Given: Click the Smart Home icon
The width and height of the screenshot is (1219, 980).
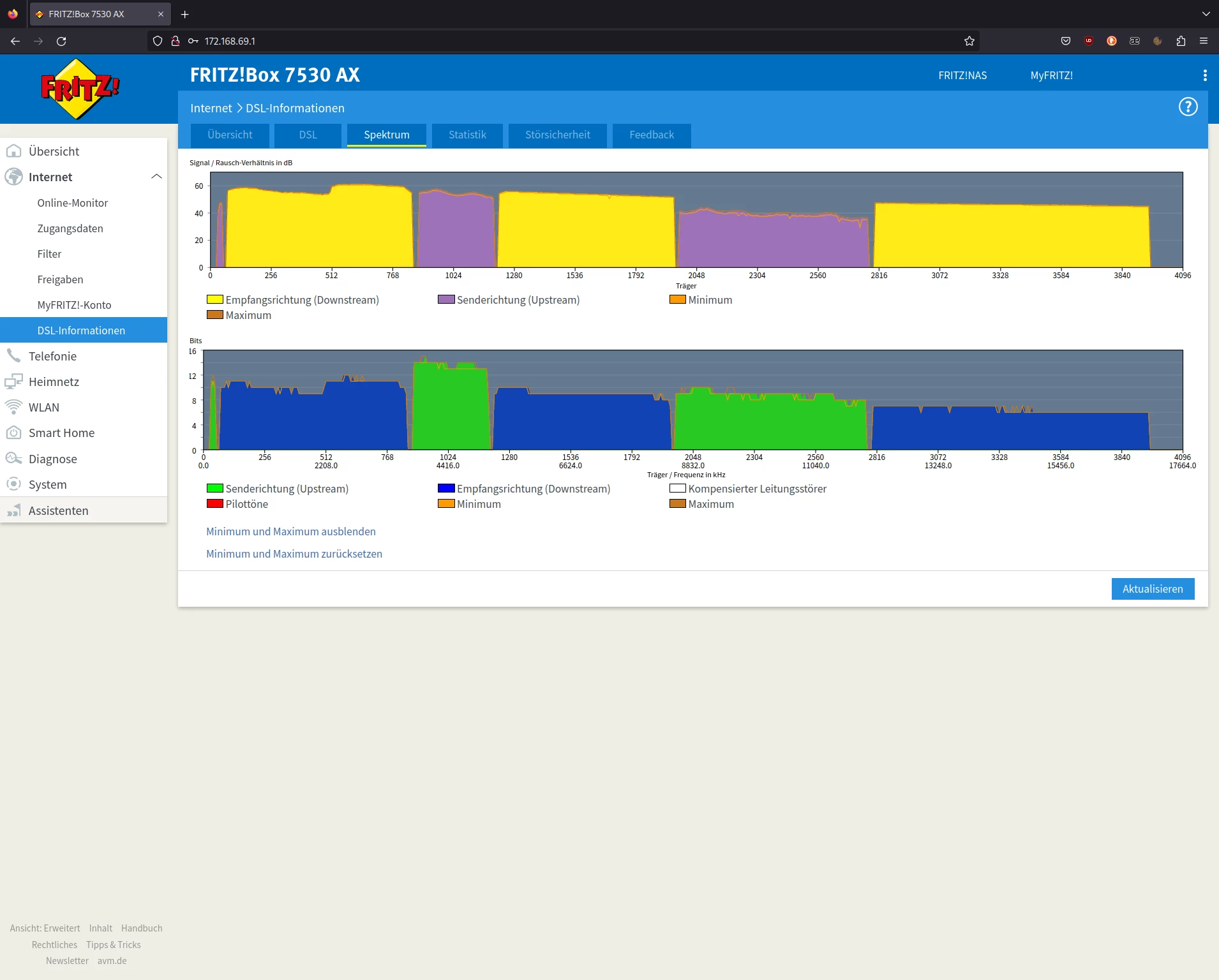Looking at the screenshot, I should point(13,433).
